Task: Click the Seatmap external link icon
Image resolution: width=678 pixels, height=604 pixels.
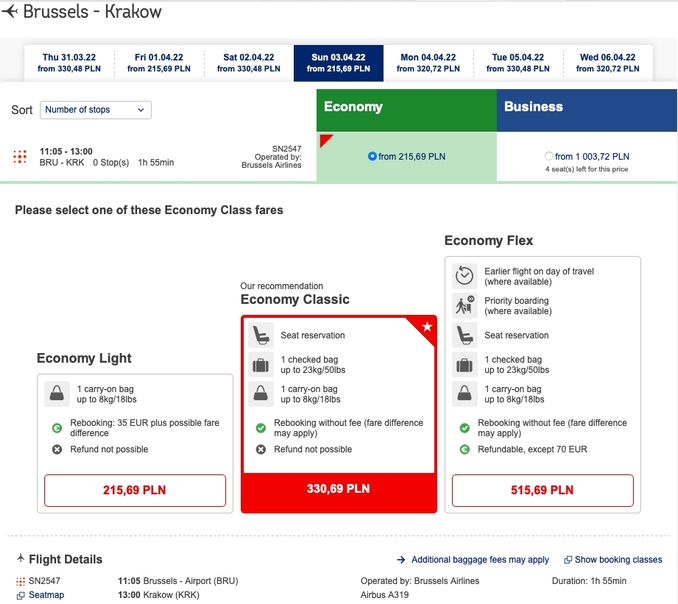Action: (x=20, y=595)
